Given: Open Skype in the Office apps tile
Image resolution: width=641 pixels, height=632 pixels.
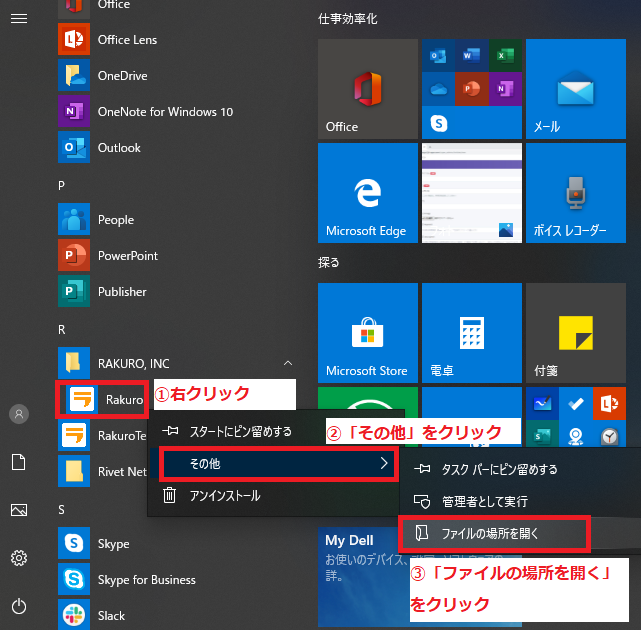Looking at the screenshot, I should point(439,123).
